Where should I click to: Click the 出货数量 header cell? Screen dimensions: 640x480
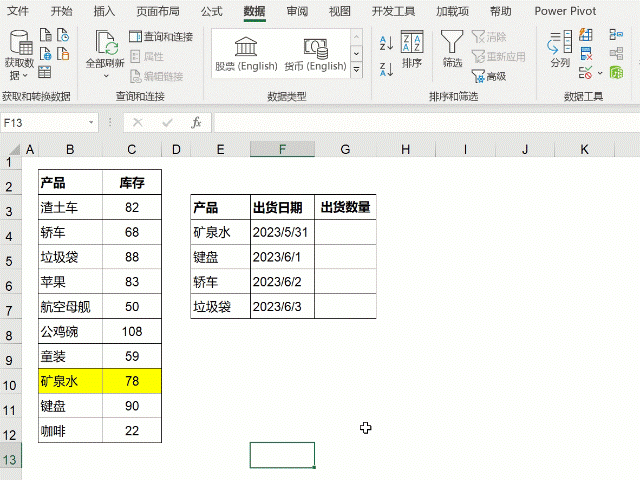(345, 207)
